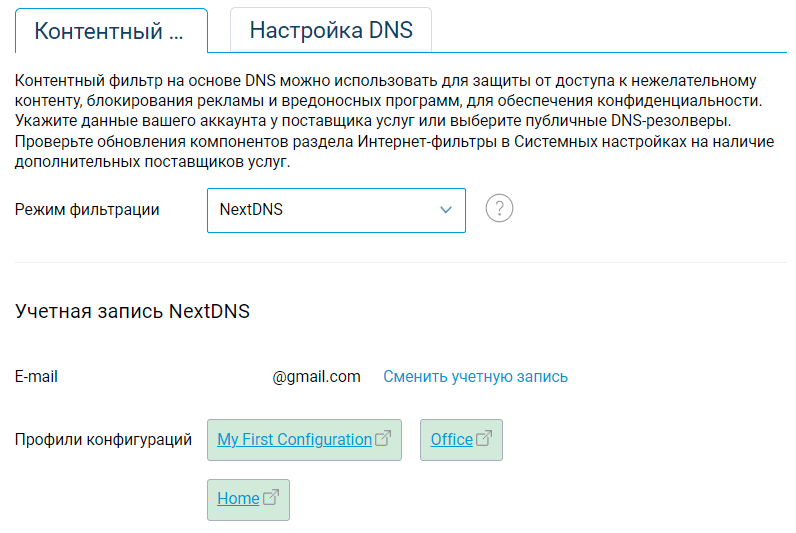Screen dimensions: 796x533
Task: Click external link icon beside Home
Action: click(271, 498)
